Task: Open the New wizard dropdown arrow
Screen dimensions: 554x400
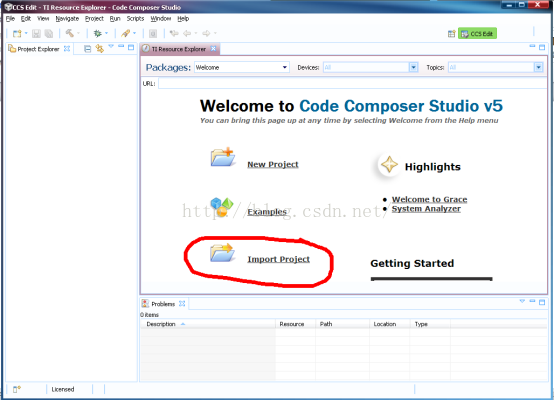Action: point(26,33)
